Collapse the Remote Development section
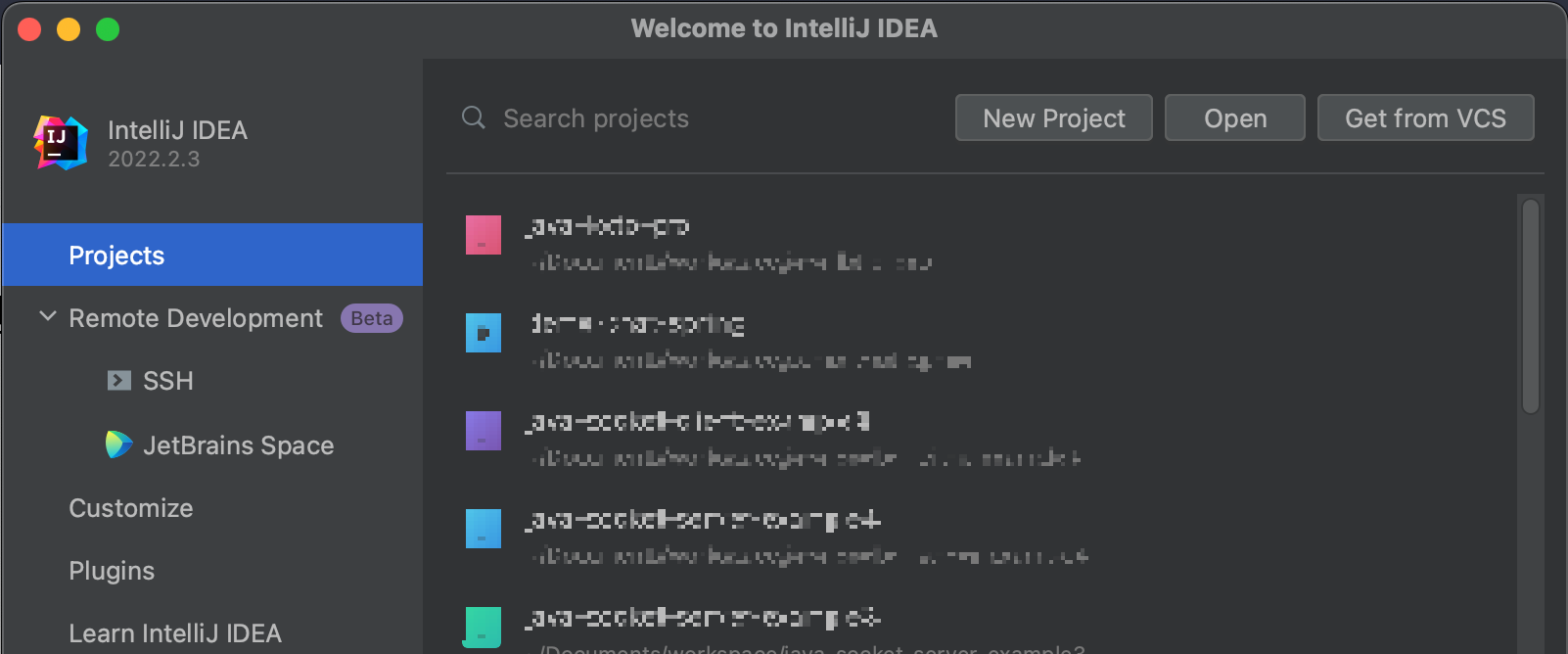The width and height of the screenshot is (1568, 654). tap(47, 316)
